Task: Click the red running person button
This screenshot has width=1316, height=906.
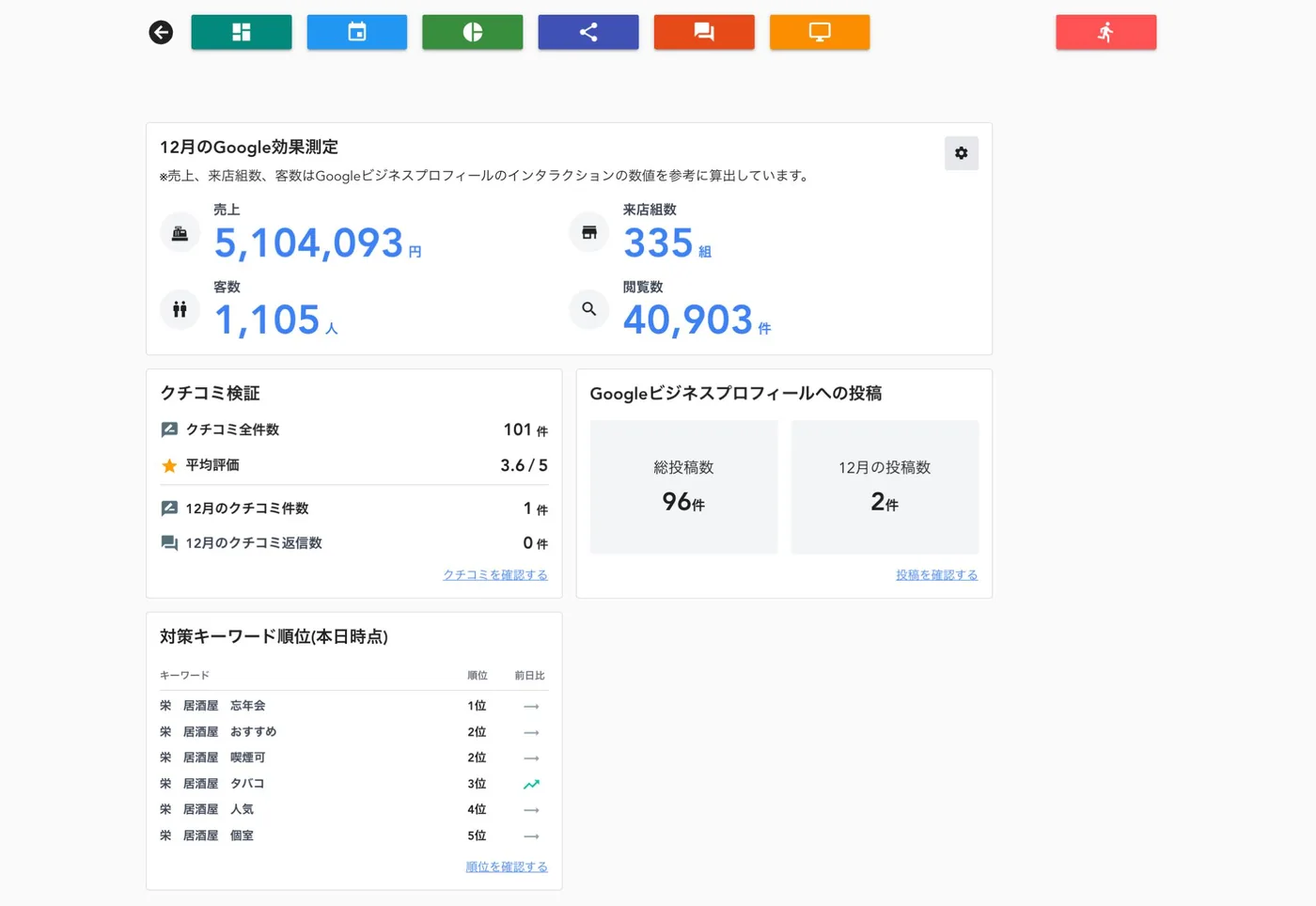Action: coord(1106,32)
